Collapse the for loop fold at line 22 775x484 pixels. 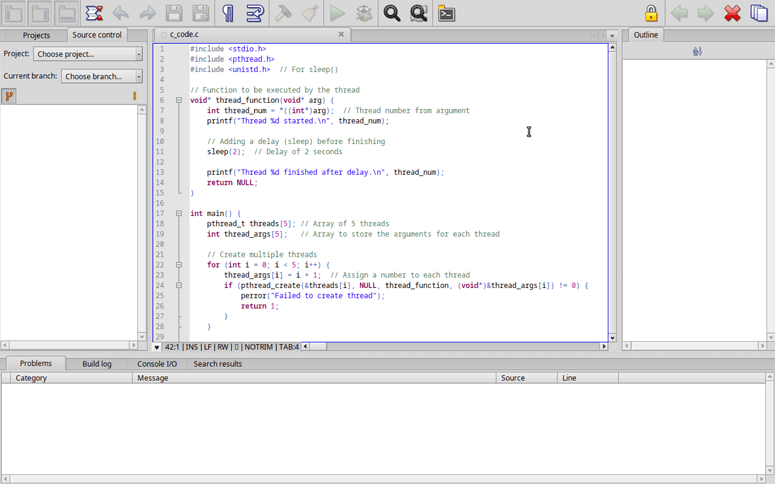pyautogui.click(x=179, y=264)
